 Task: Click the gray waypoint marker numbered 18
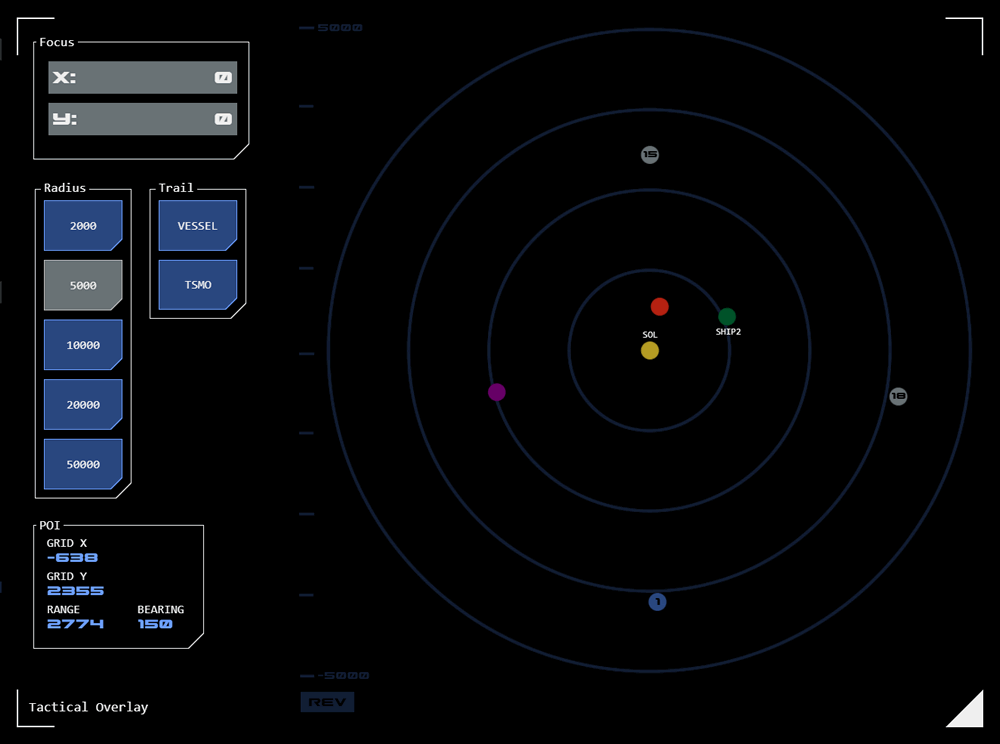click(x=898, y=396)
